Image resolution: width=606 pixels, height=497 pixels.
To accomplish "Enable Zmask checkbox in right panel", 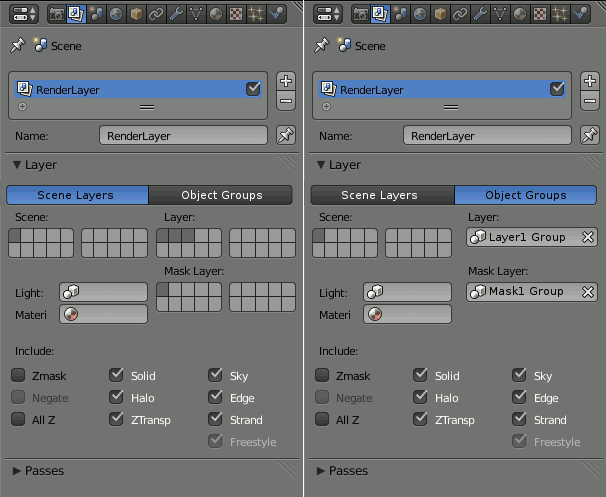I will pos(322,375).
